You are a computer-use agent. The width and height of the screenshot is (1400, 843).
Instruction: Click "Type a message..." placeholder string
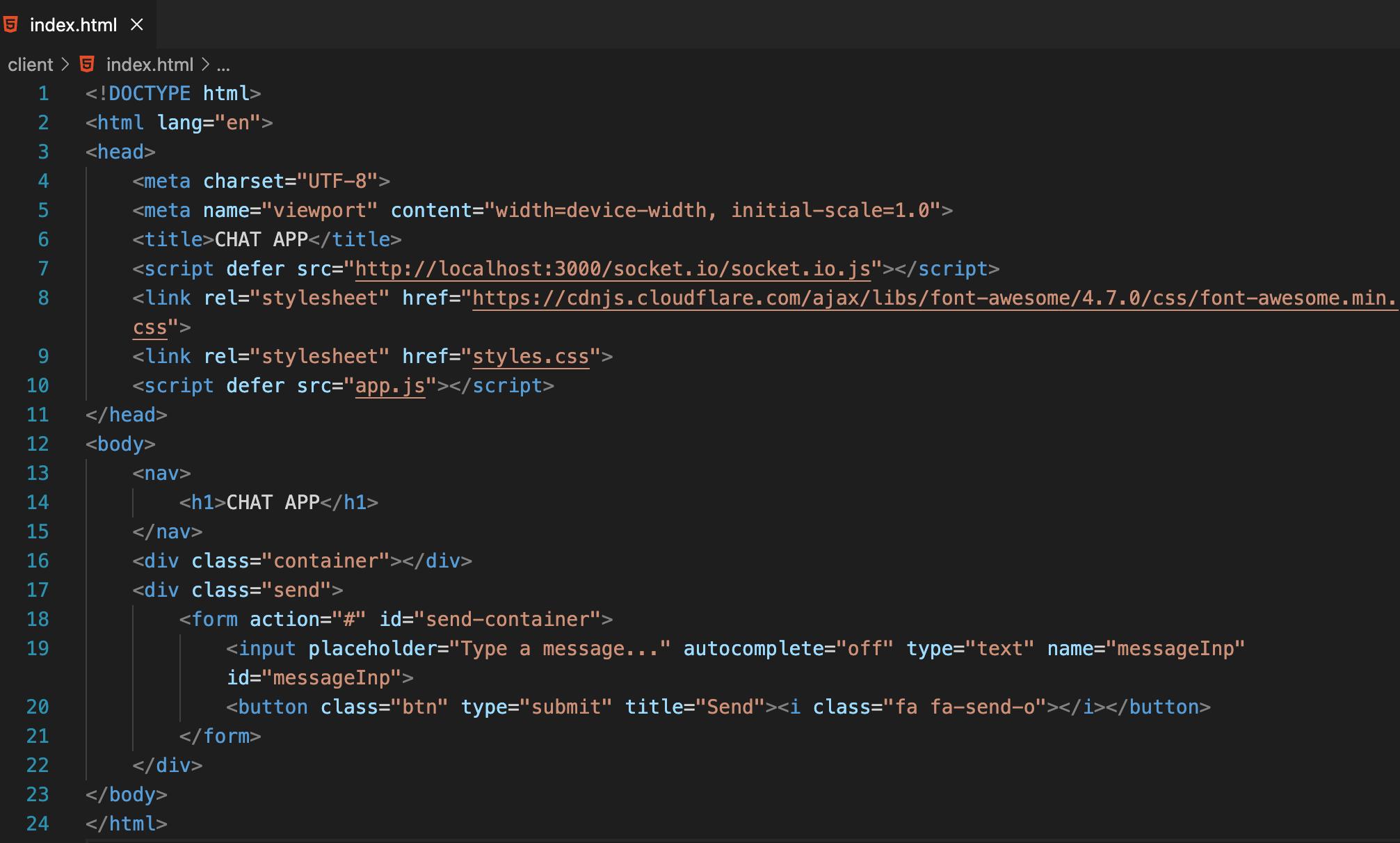560,648
